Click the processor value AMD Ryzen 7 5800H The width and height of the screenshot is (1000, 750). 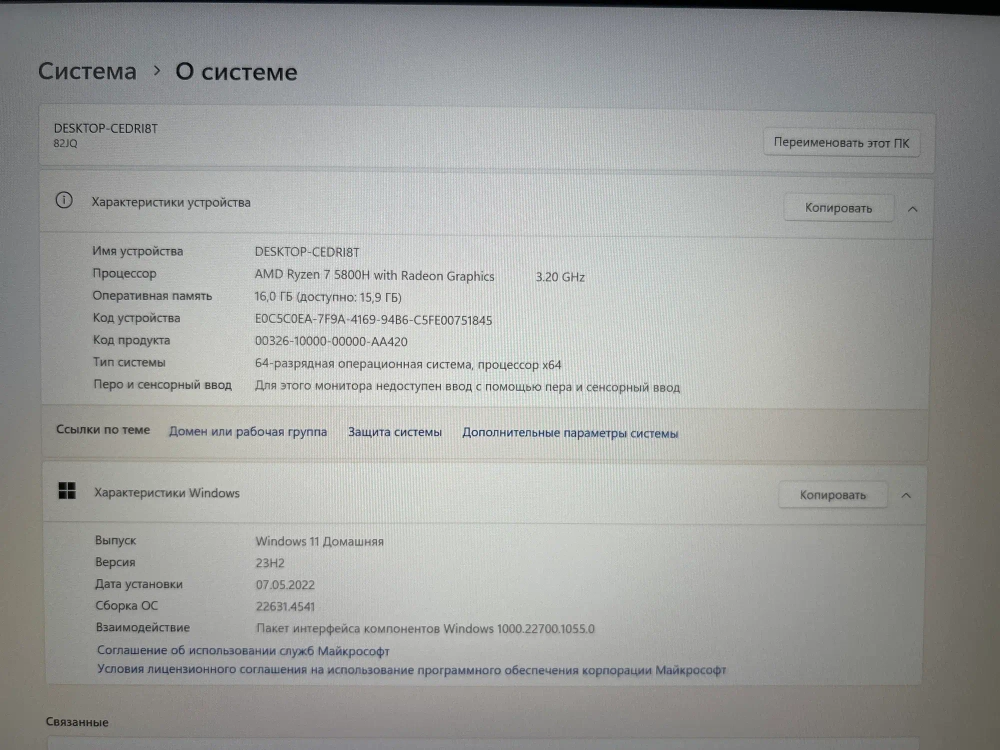tap(375, 276)
